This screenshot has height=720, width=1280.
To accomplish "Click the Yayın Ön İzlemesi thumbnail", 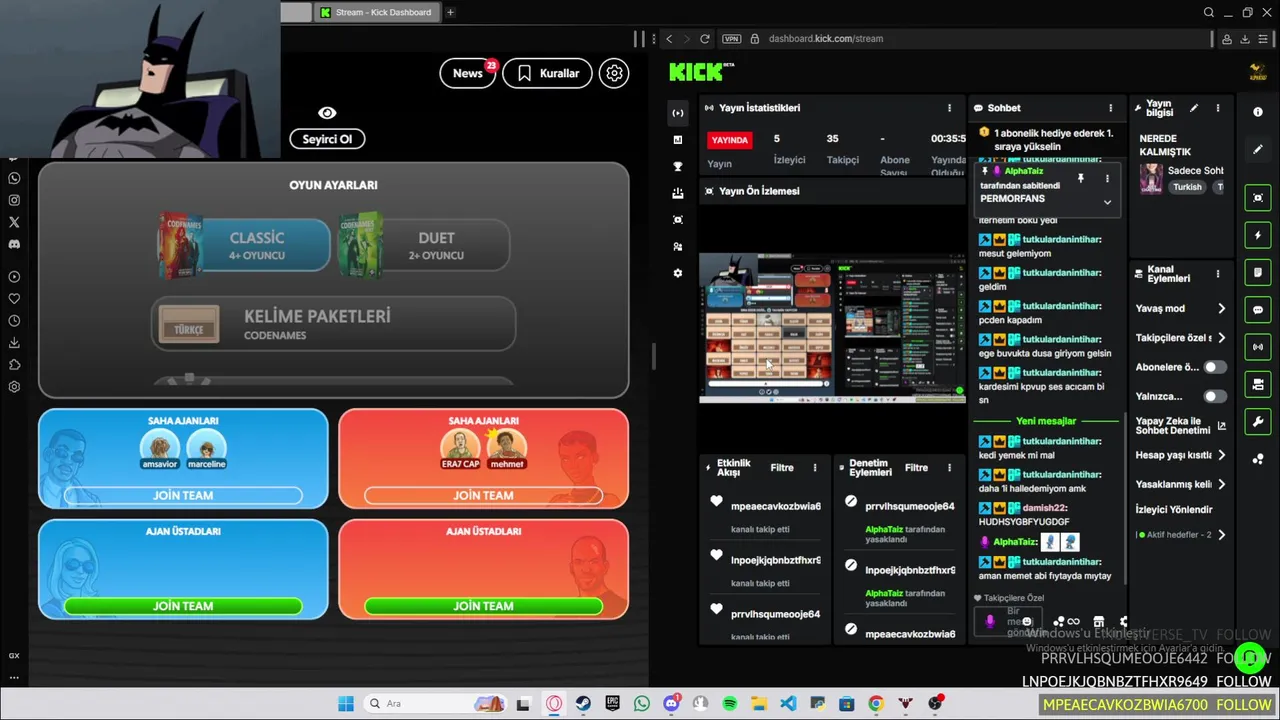I will point(832,328).
